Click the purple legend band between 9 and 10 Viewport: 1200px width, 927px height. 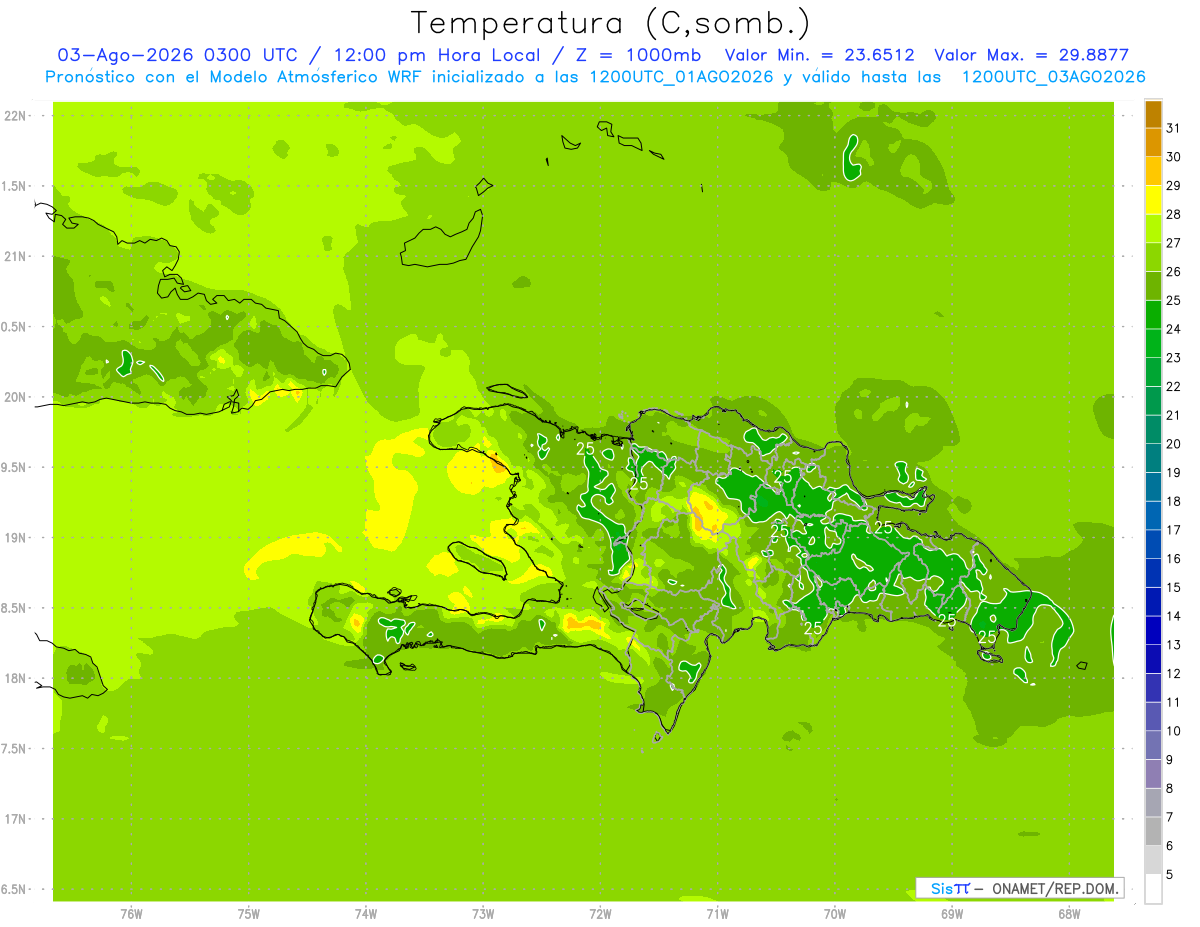point(1153,745)
